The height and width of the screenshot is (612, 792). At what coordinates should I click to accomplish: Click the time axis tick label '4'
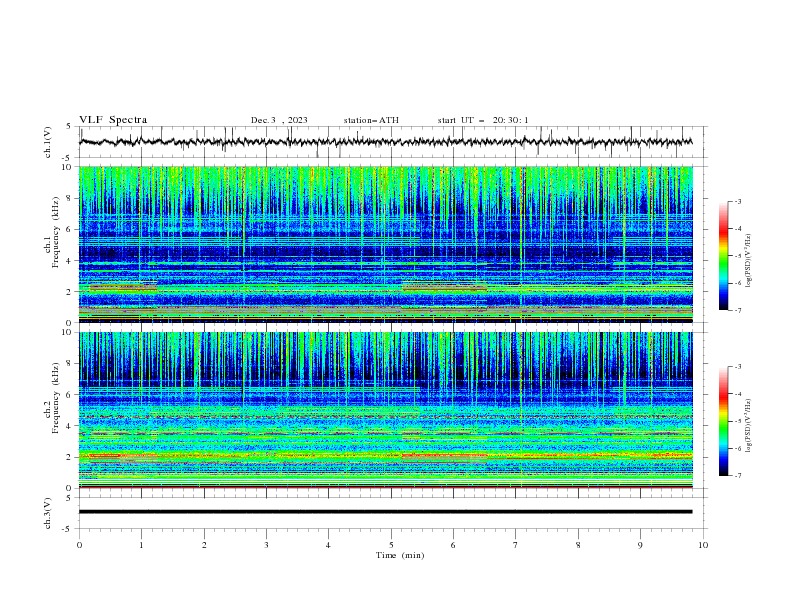(328, 545)
